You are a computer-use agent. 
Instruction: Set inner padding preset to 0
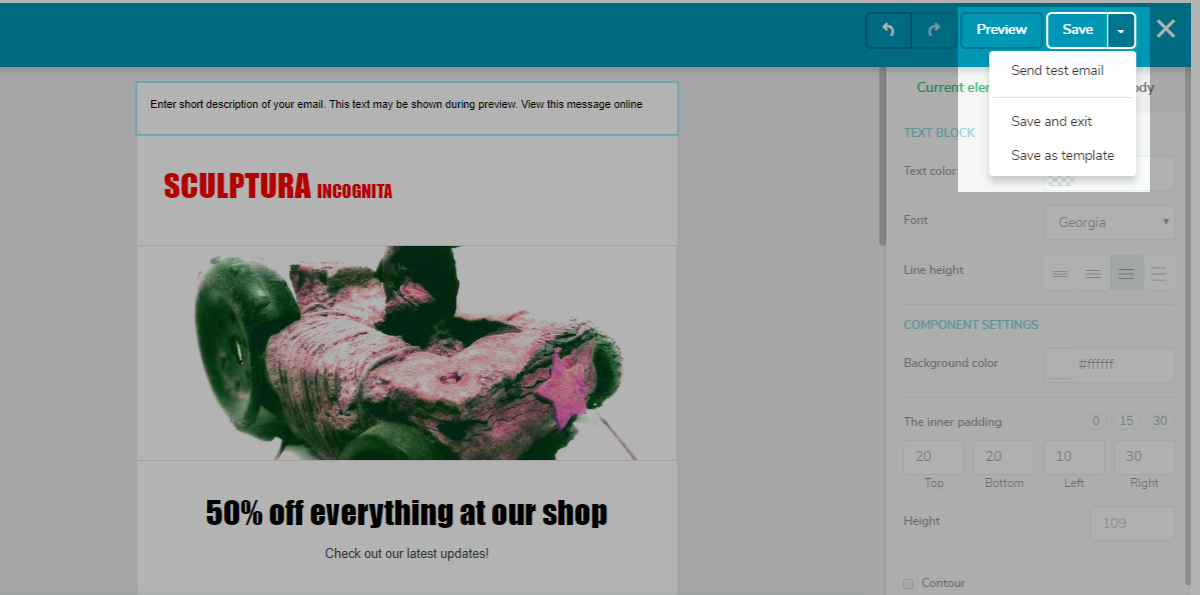(1097, 421)
